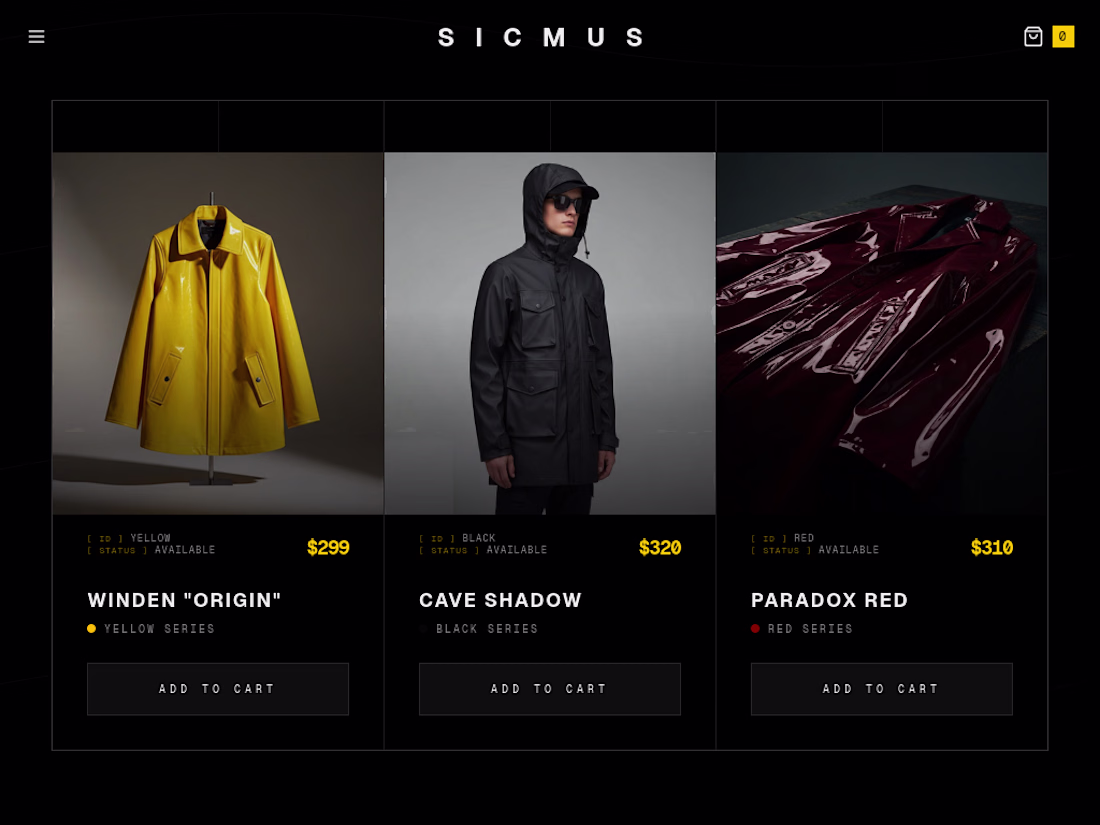The height and width of the screenshot is (825, 1100).
Task: Open the Cave Shadow product title
Action: tap(500, 600)
